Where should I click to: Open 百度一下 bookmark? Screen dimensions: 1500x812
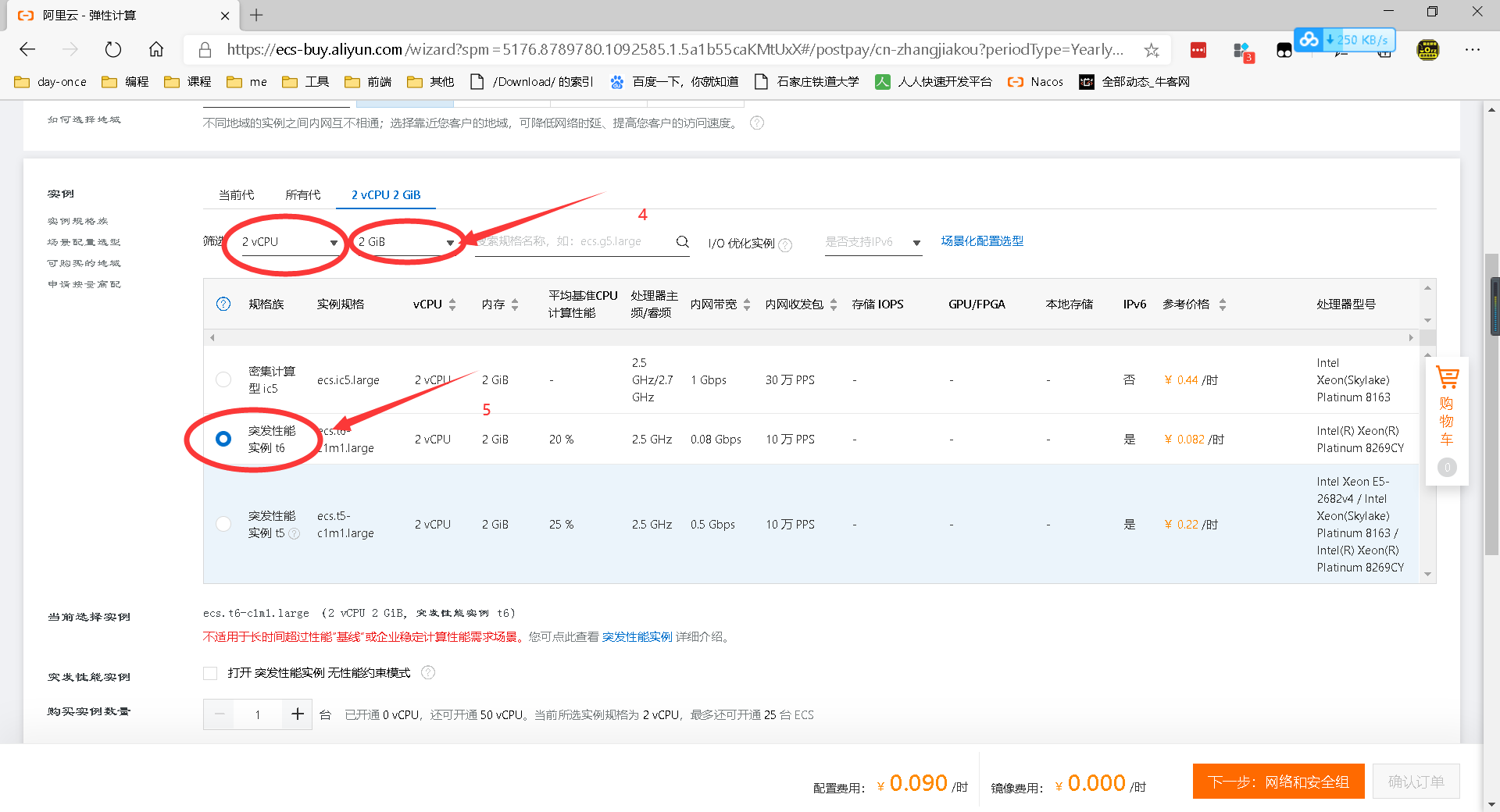(674, 81)
